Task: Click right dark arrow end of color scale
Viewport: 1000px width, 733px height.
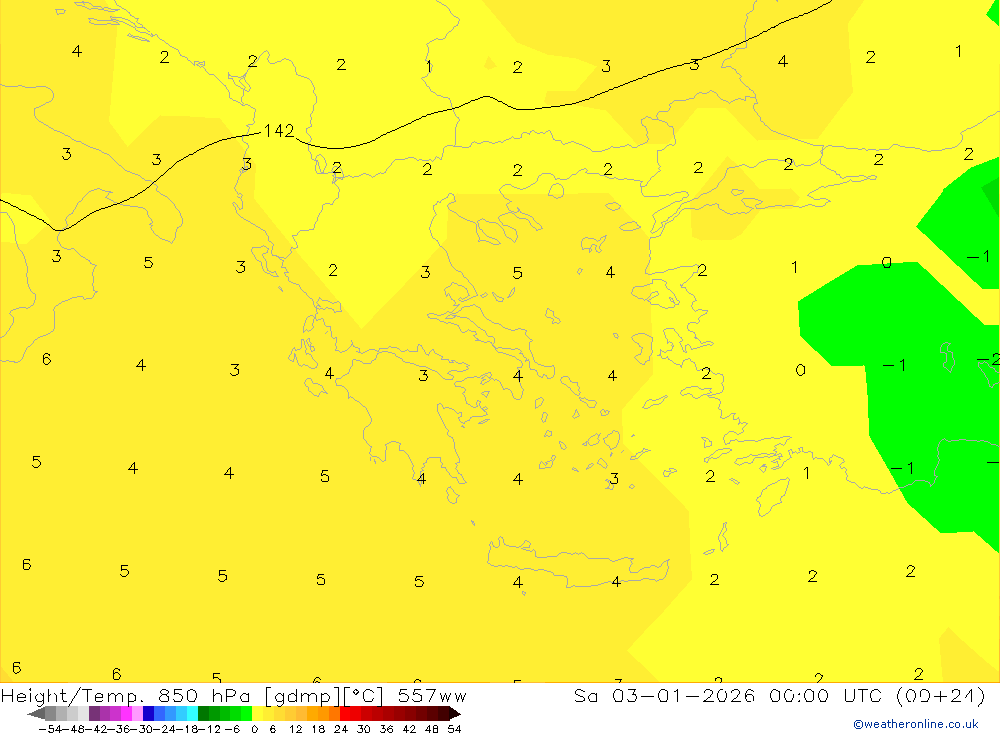Action: (455, 714)
